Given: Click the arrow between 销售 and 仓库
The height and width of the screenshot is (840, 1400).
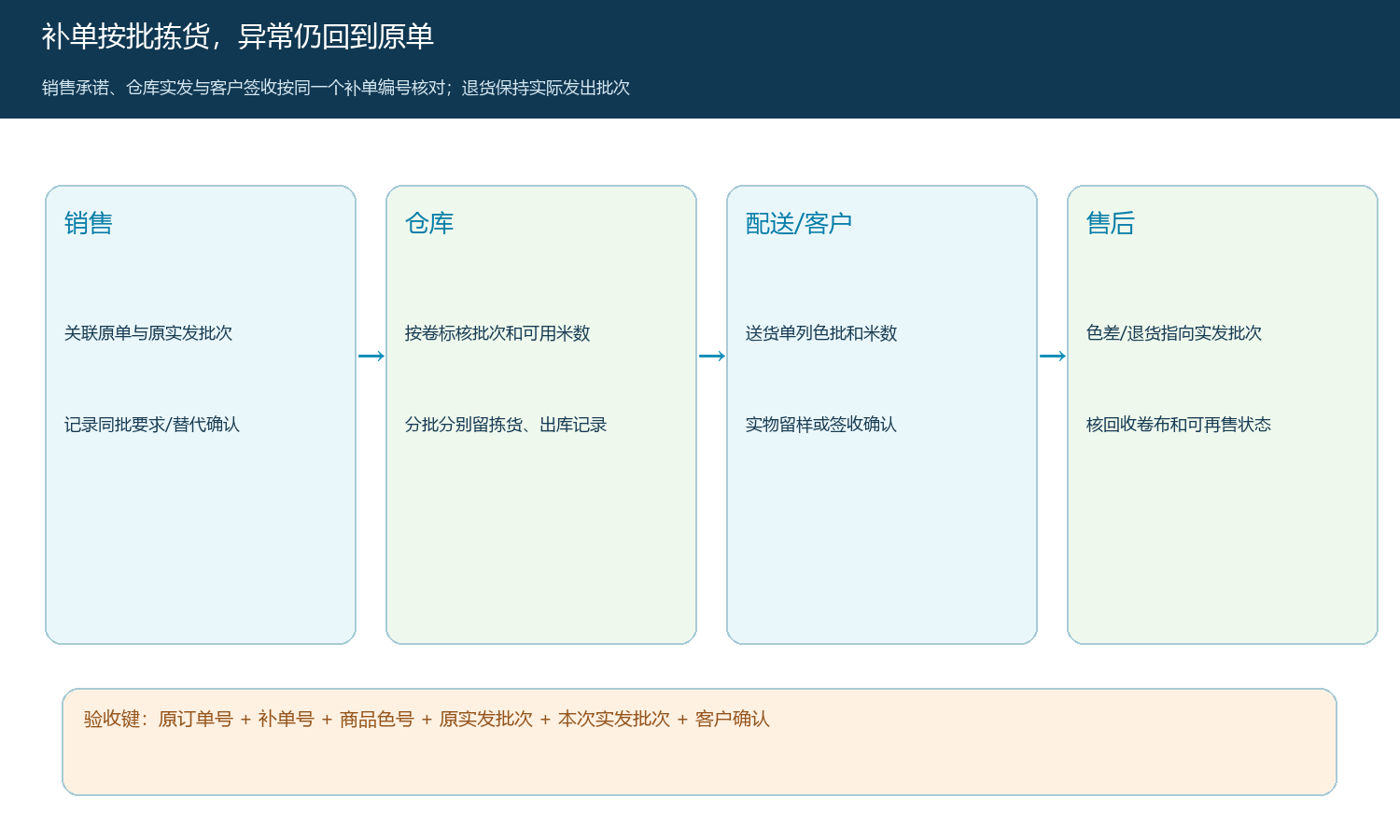Looking at the screenshot, I should point(371,356).
